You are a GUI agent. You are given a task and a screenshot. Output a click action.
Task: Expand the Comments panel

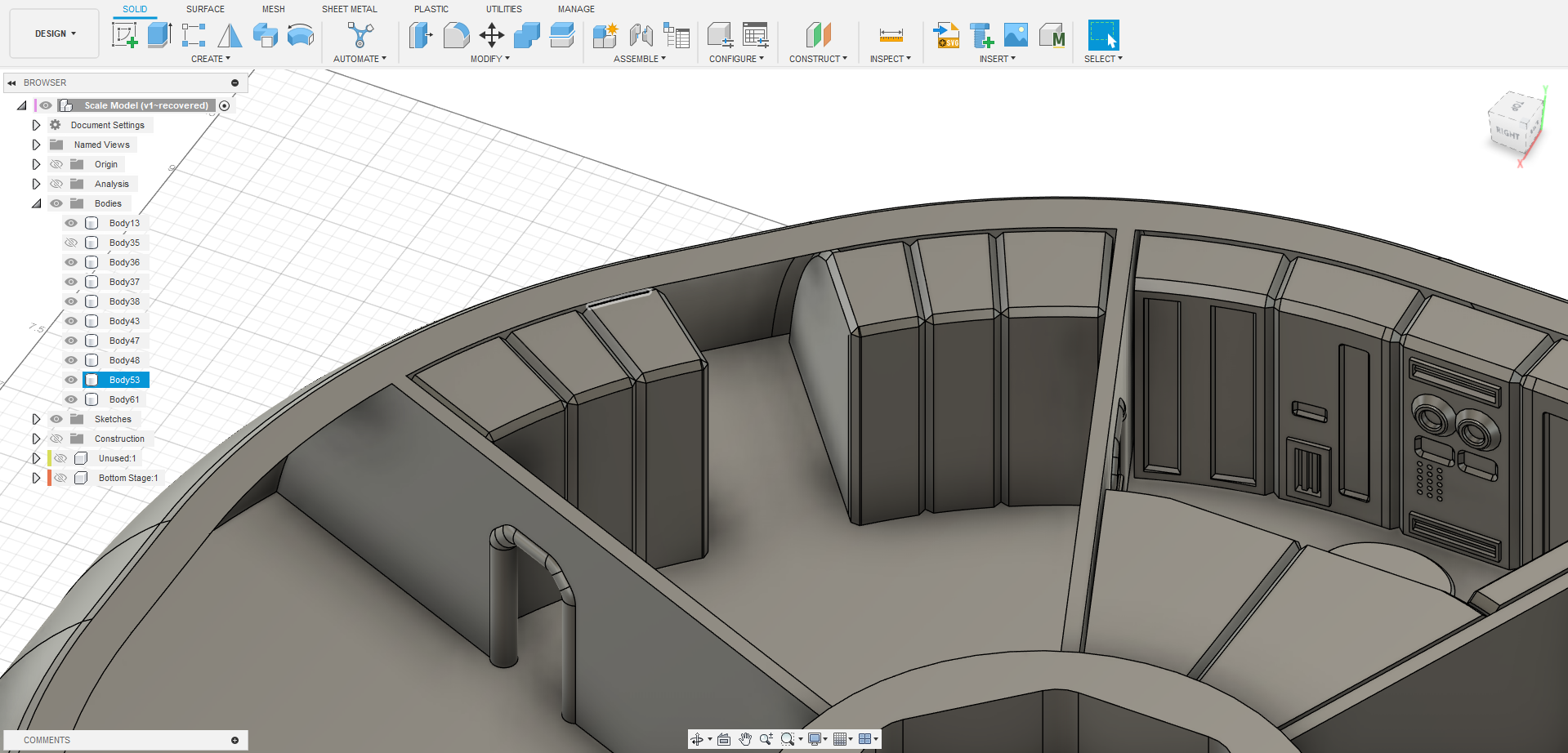click(x=235, y=740)
